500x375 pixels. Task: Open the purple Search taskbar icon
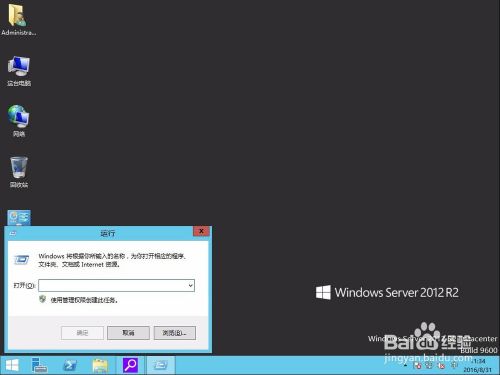[x=130, y=365]
